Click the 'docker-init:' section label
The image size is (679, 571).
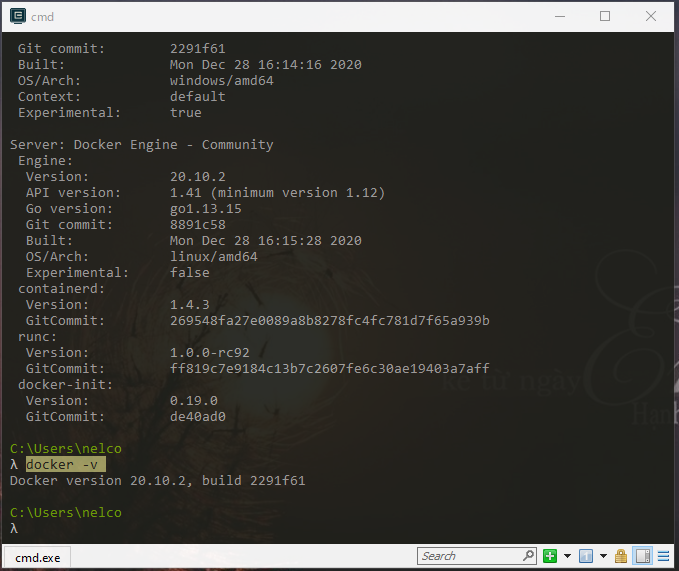65,384
